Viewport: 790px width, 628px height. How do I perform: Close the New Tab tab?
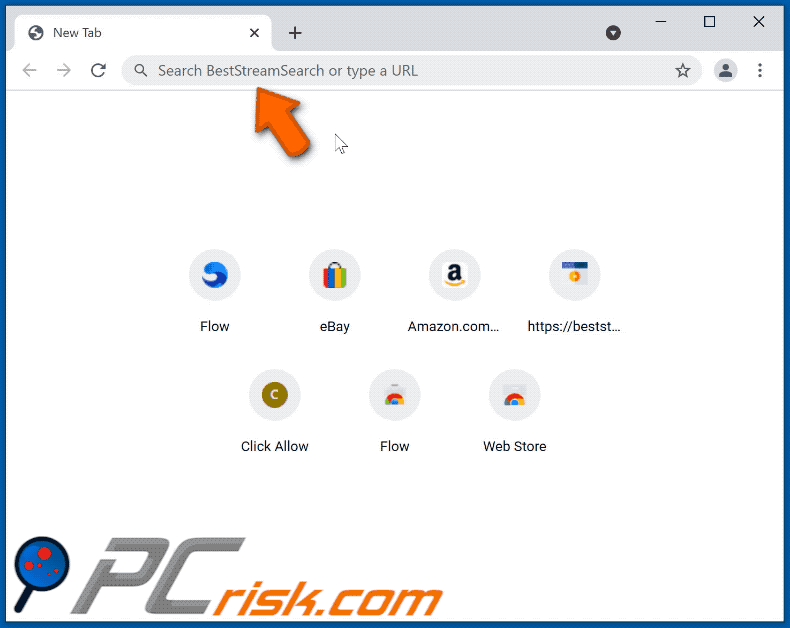(254, 33)
